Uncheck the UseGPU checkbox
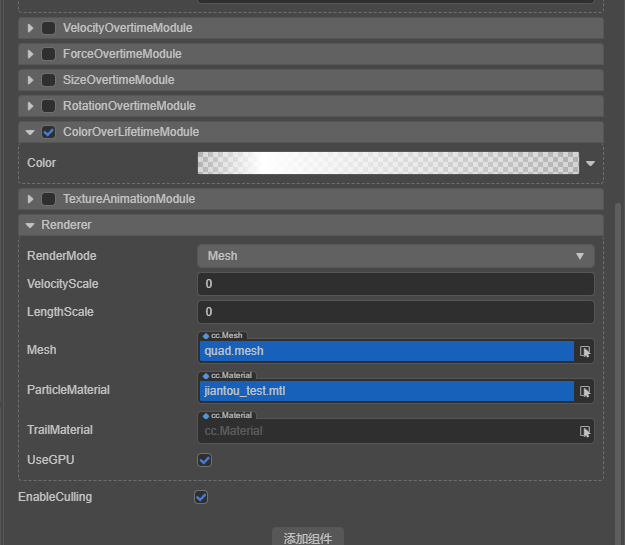Image resolution: width=625 pixels, height=545 pixels. 204,460
